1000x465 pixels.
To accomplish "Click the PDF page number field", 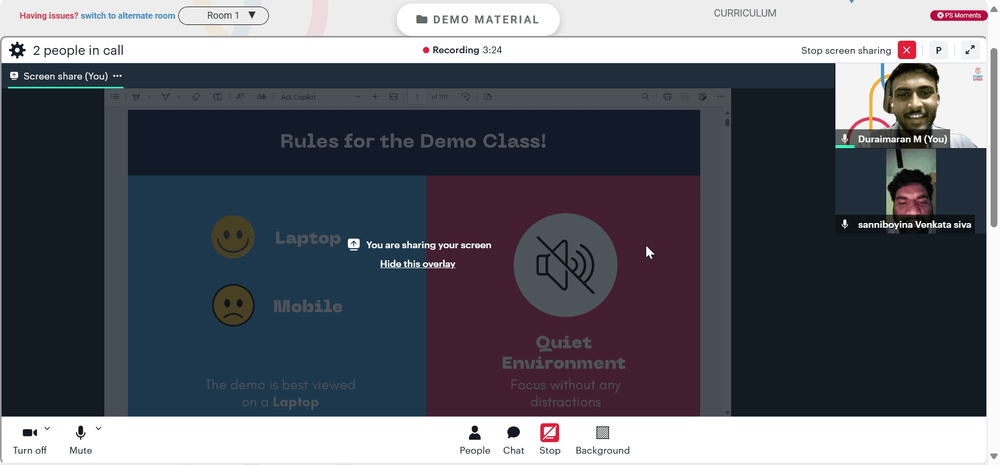I will click(417, 97).
